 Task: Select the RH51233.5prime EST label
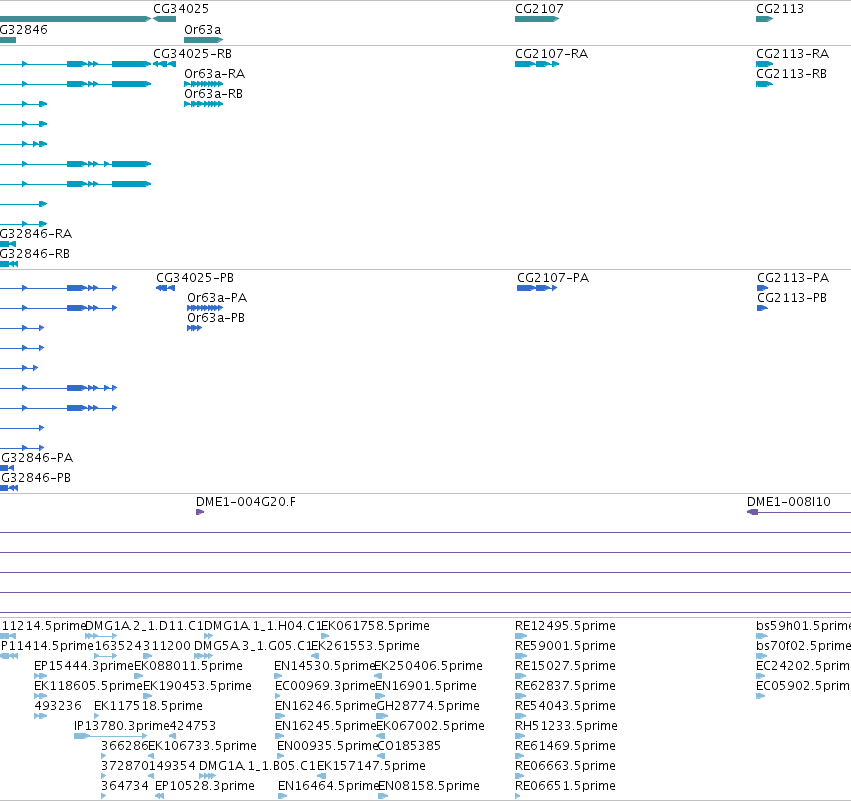[x=566, y=726]
